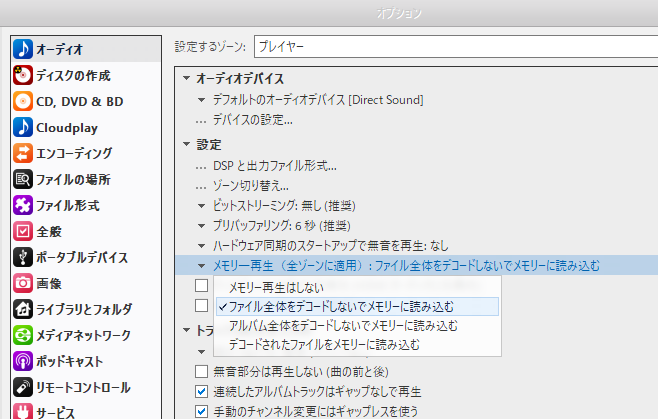
Task: Open the プリバッファリング dropdown arrow
Action: 201,226
